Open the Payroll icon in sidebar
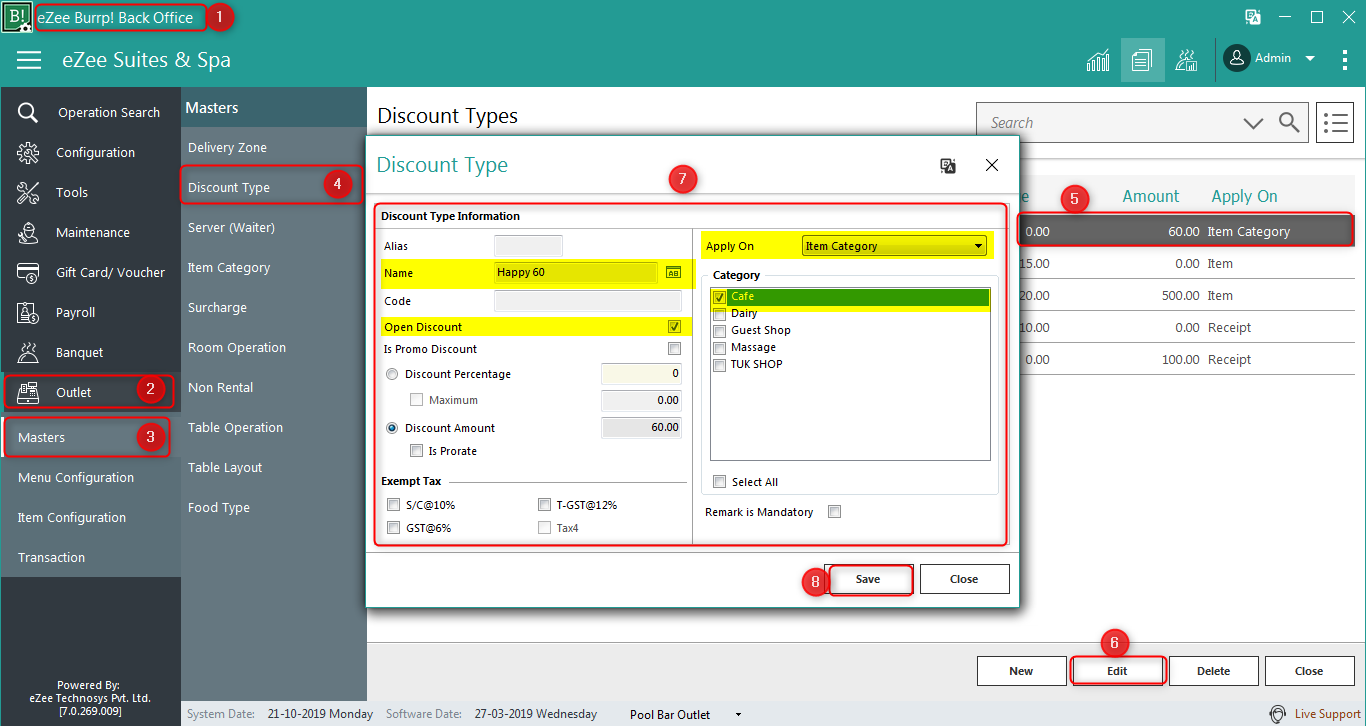The image size is (1366, 726). [28, 313]
